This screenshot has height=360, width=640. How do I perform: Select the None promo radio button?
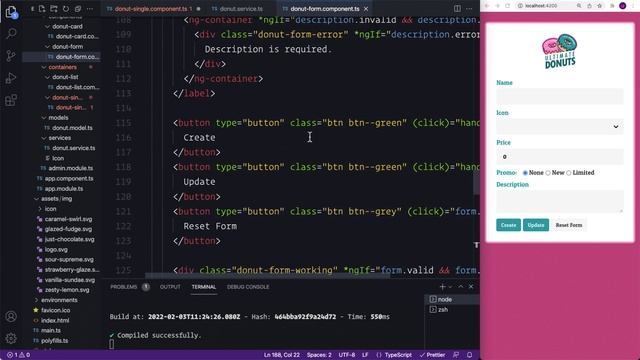tap(525, 173)
